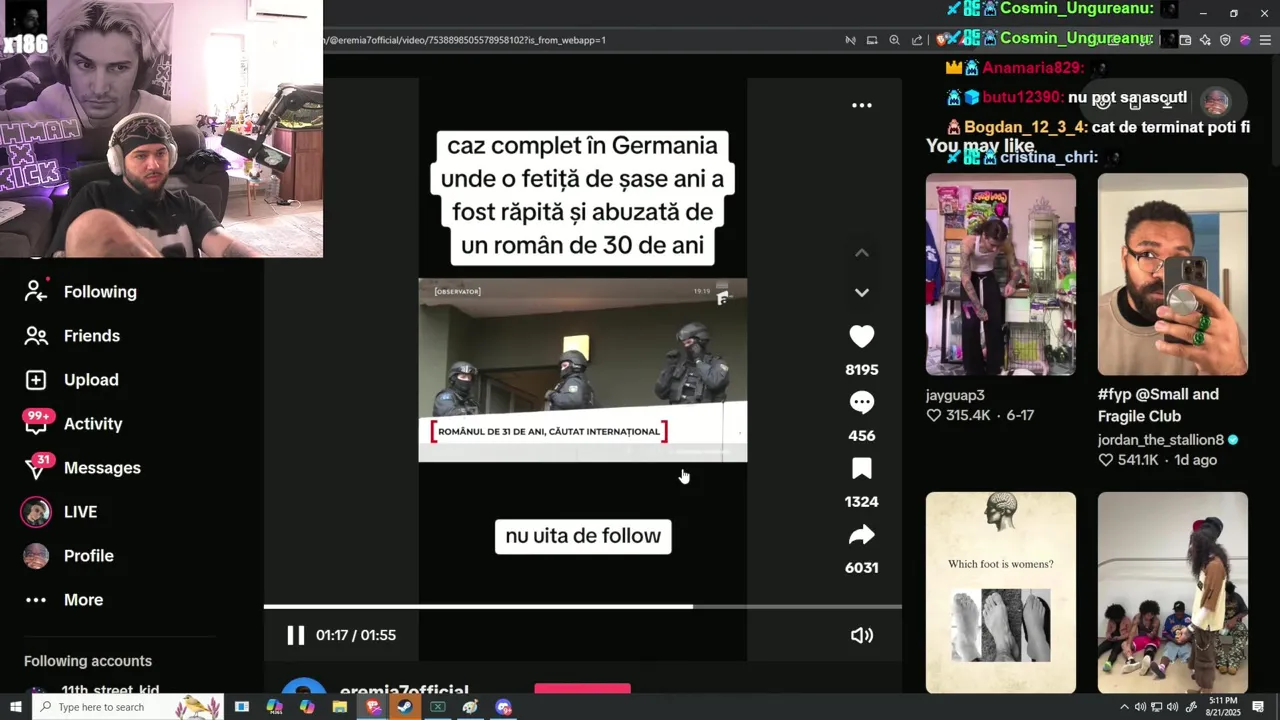
Task: Like the video using the heart icon
Action: coord(861,337)
